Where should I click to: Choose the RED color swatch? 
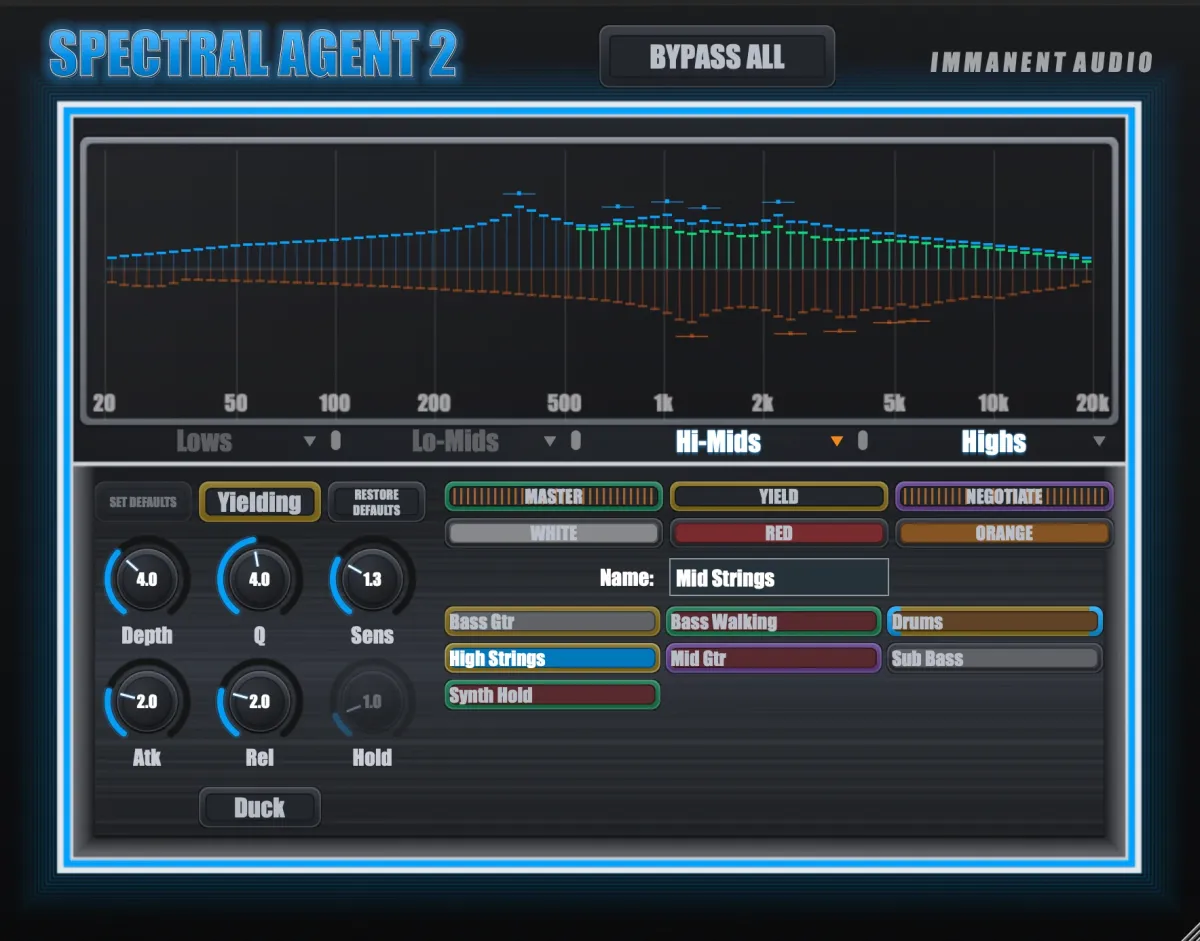pos(778,533)
